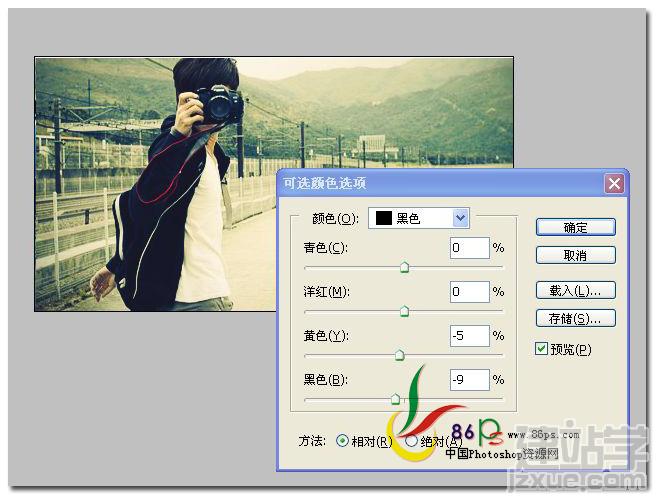
Task: Click the 洋红(M): label
Action: (x=327, y=292)
